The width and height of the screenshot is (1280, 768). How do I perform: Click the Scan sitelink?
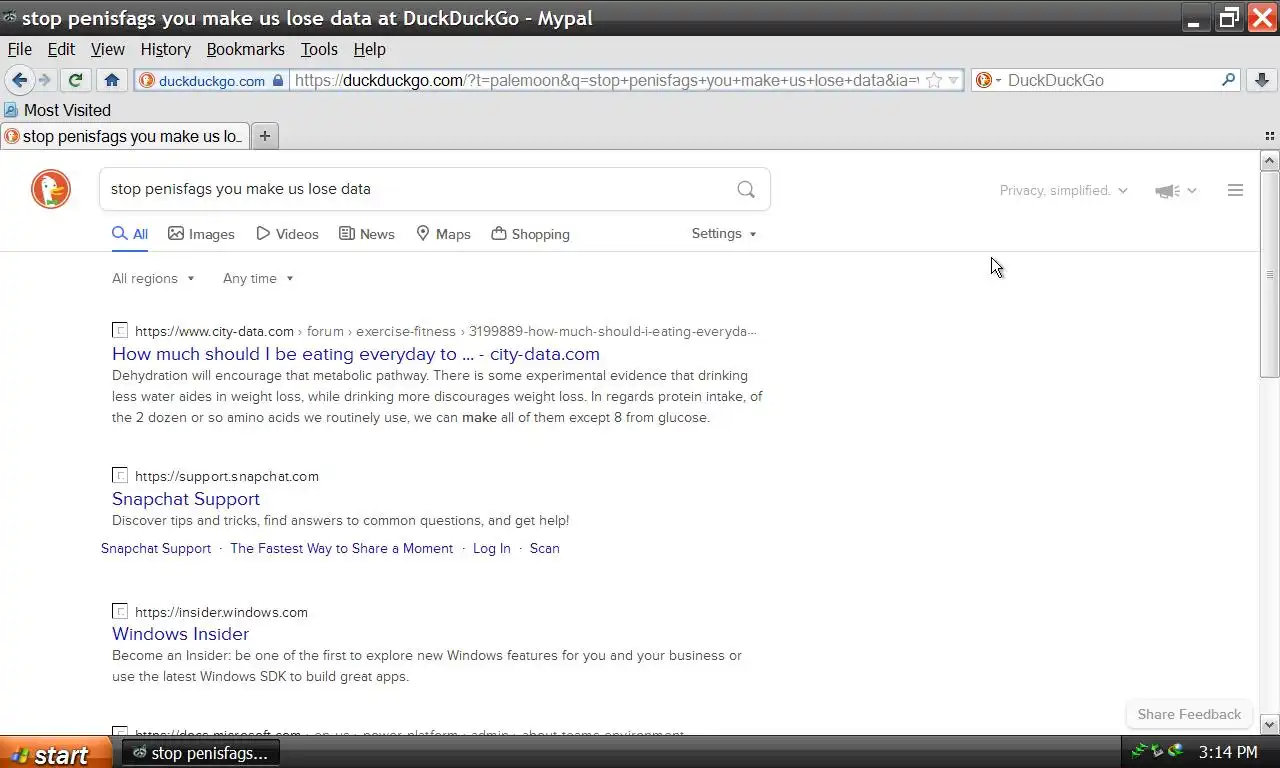[x=544, y=548]
